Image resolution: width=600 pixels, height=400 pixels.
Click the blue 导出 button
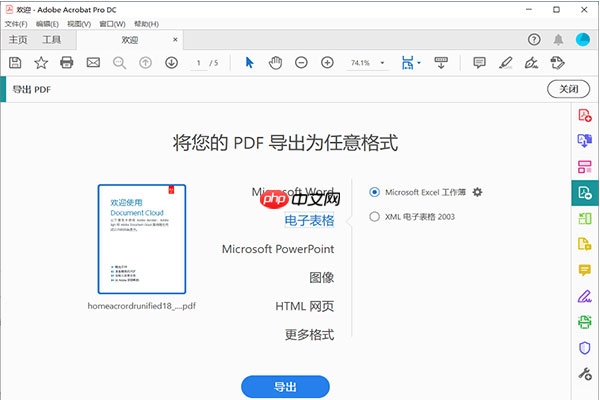point(285,387)
